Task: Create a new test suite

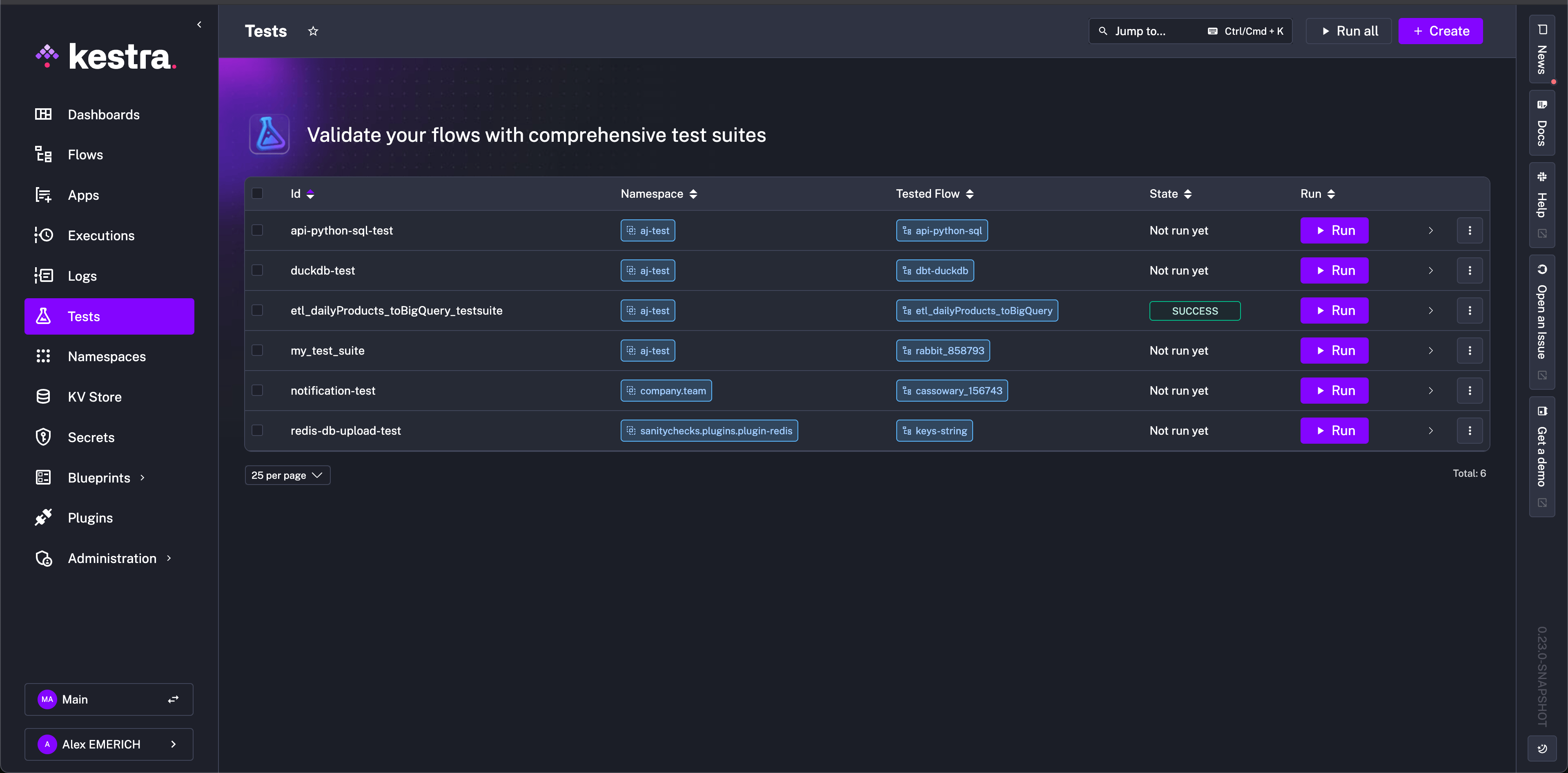Action: pyautogui.click(x=1440, y=31)
